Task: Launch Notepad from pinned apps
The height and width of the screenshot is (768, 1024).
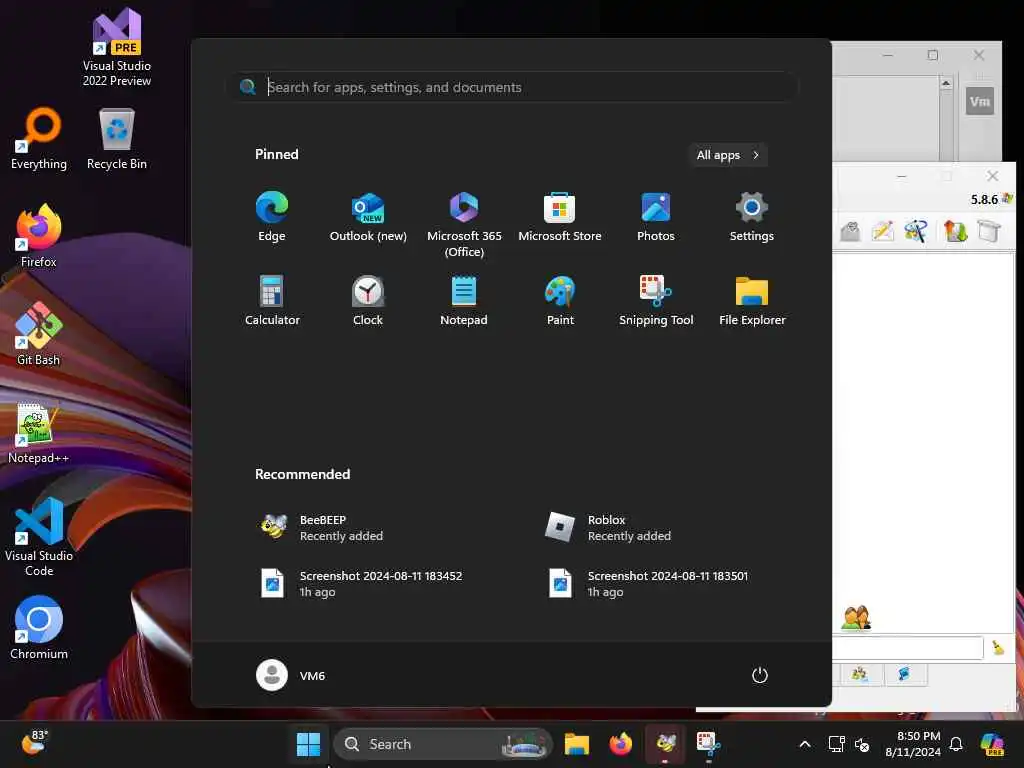Action: pyautogui.click(x=464, y=301)
